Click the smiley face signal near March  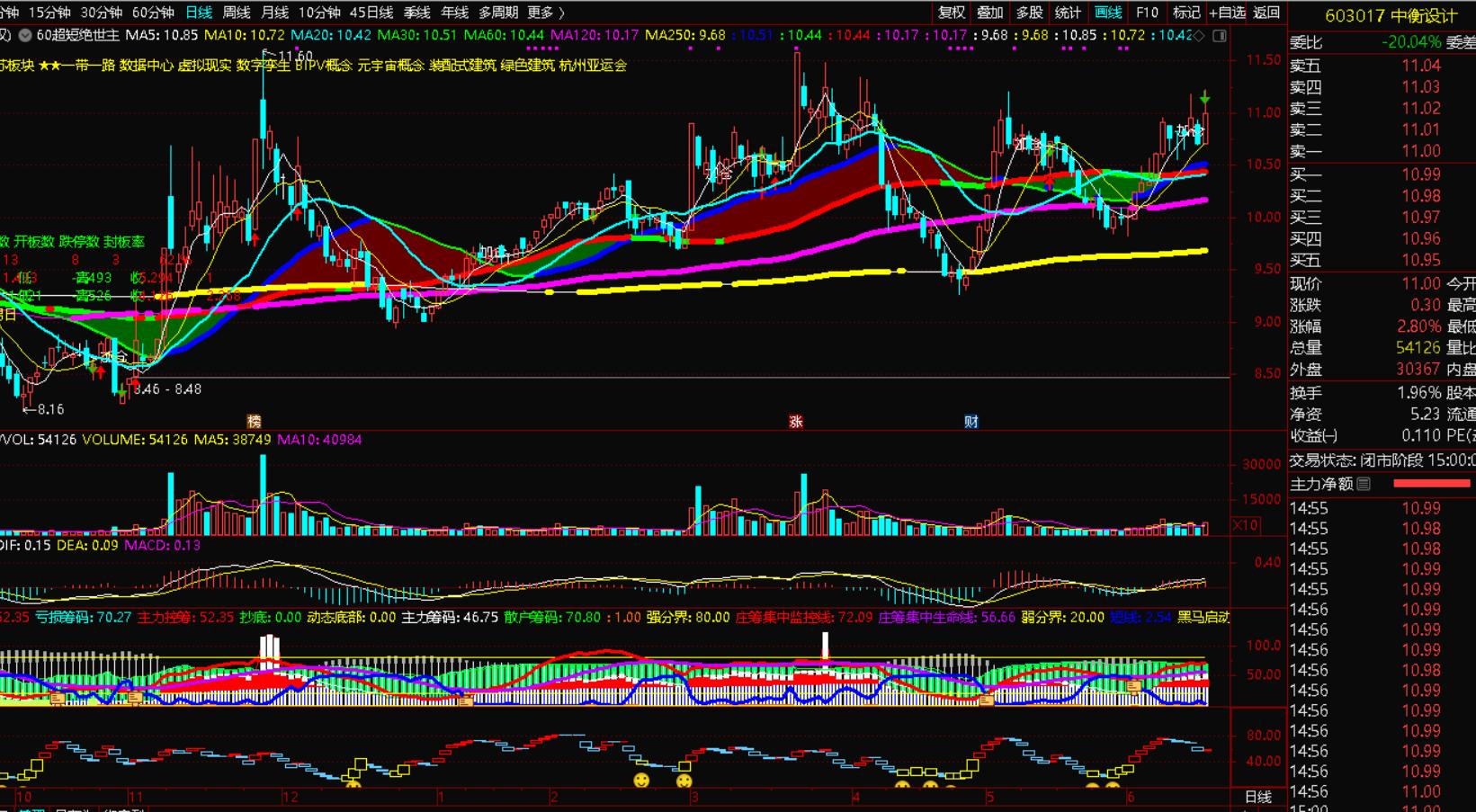click(x=684, y=781)
